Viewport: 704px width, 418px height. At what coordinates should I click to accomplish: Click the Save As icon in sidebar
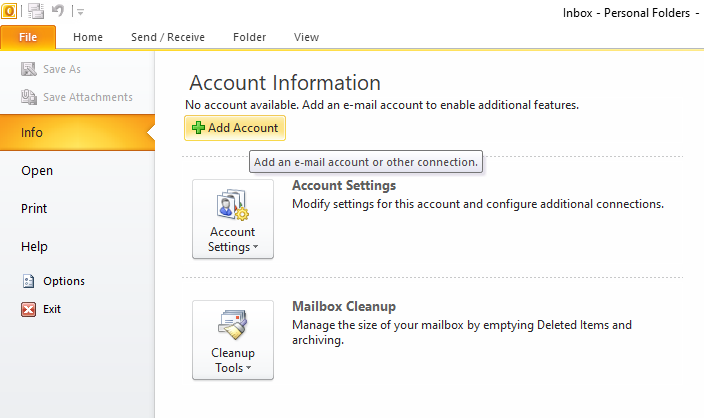(x=29, y=69)
